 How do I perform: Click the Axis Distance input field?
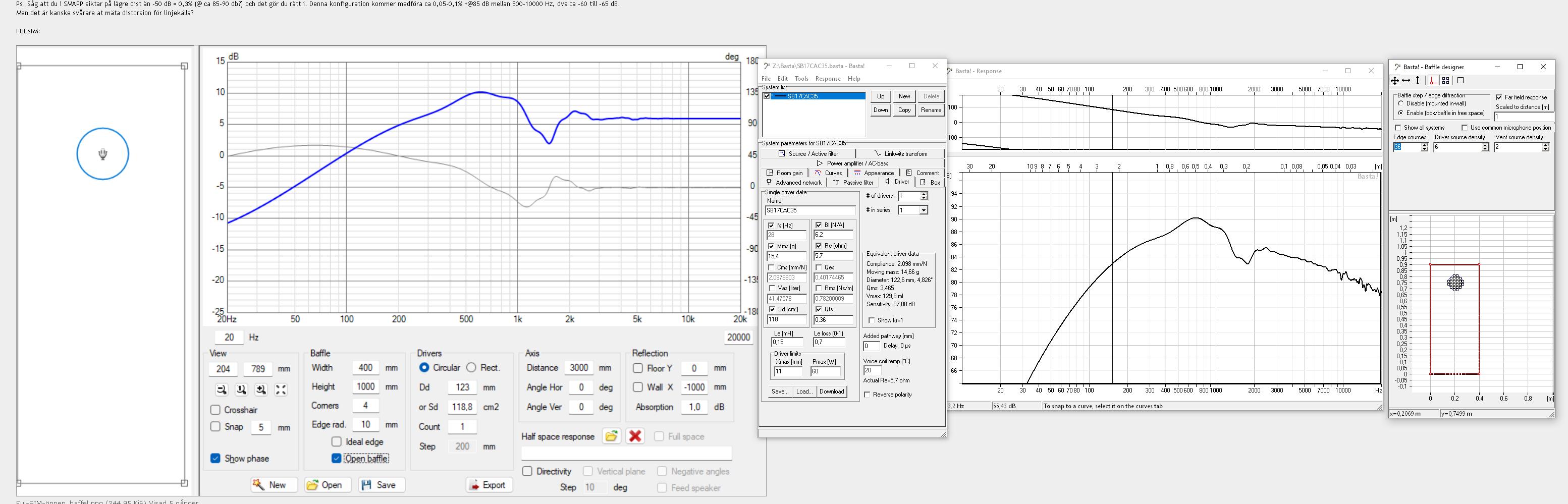[578, 368]
